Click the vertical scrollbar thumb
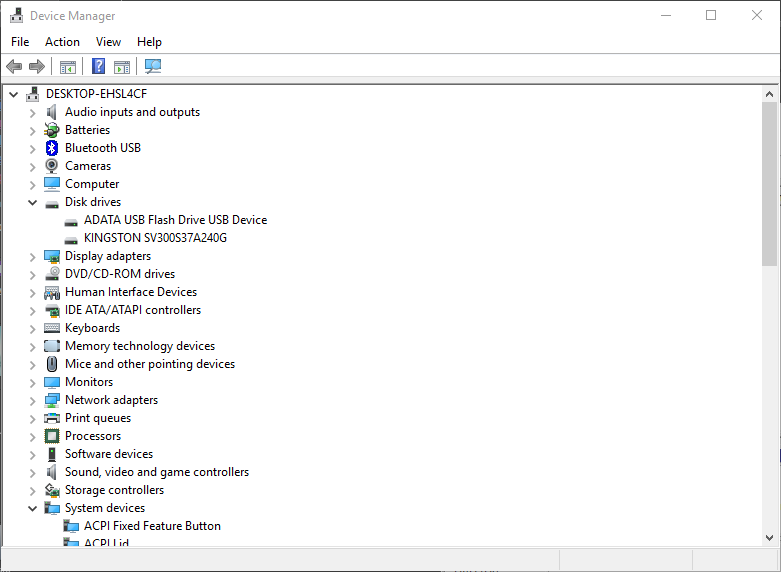Viewport: 781px width, 572px height. [x=769, y=184]
